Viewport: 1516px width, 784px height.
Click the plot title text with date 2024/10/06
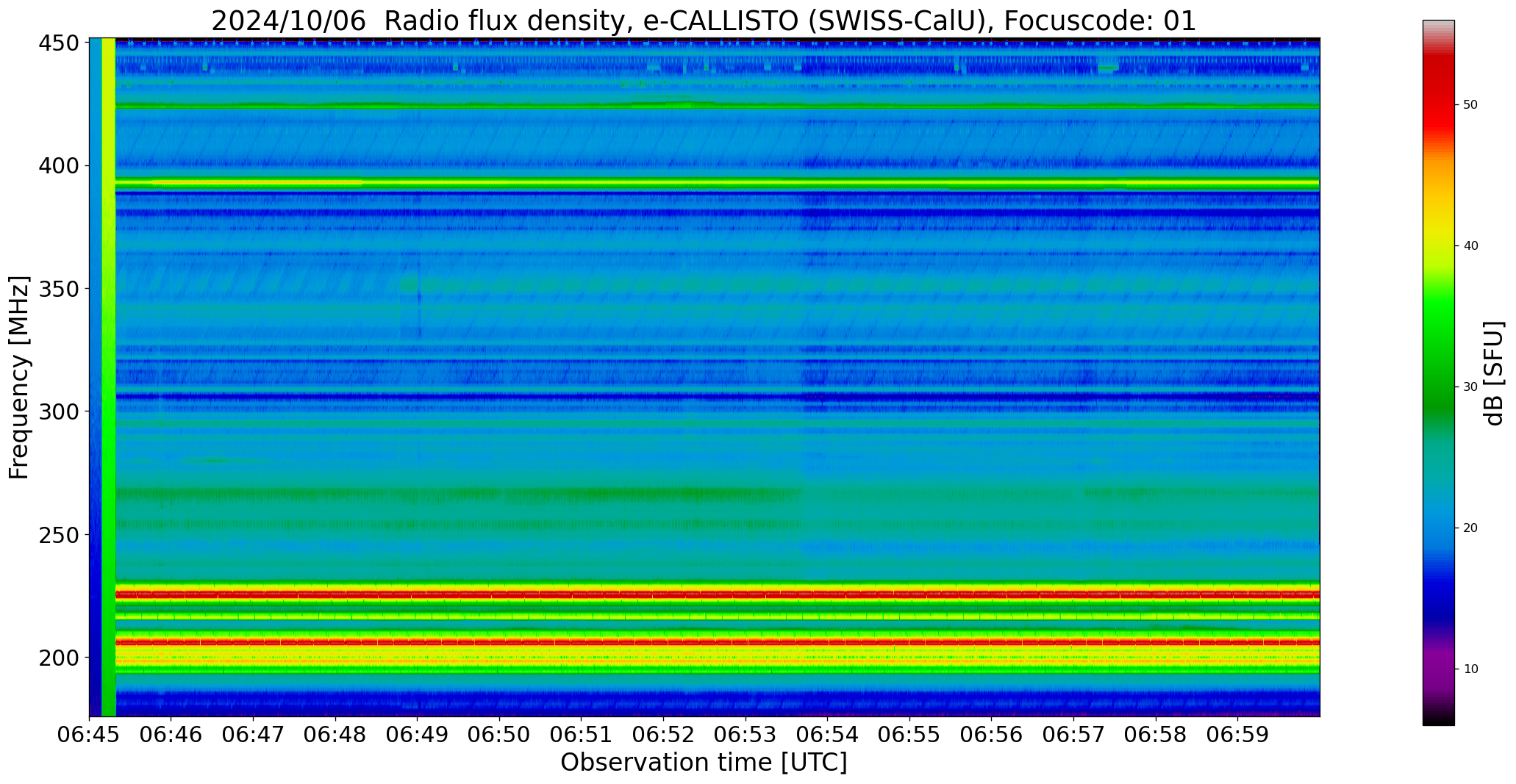704,21
